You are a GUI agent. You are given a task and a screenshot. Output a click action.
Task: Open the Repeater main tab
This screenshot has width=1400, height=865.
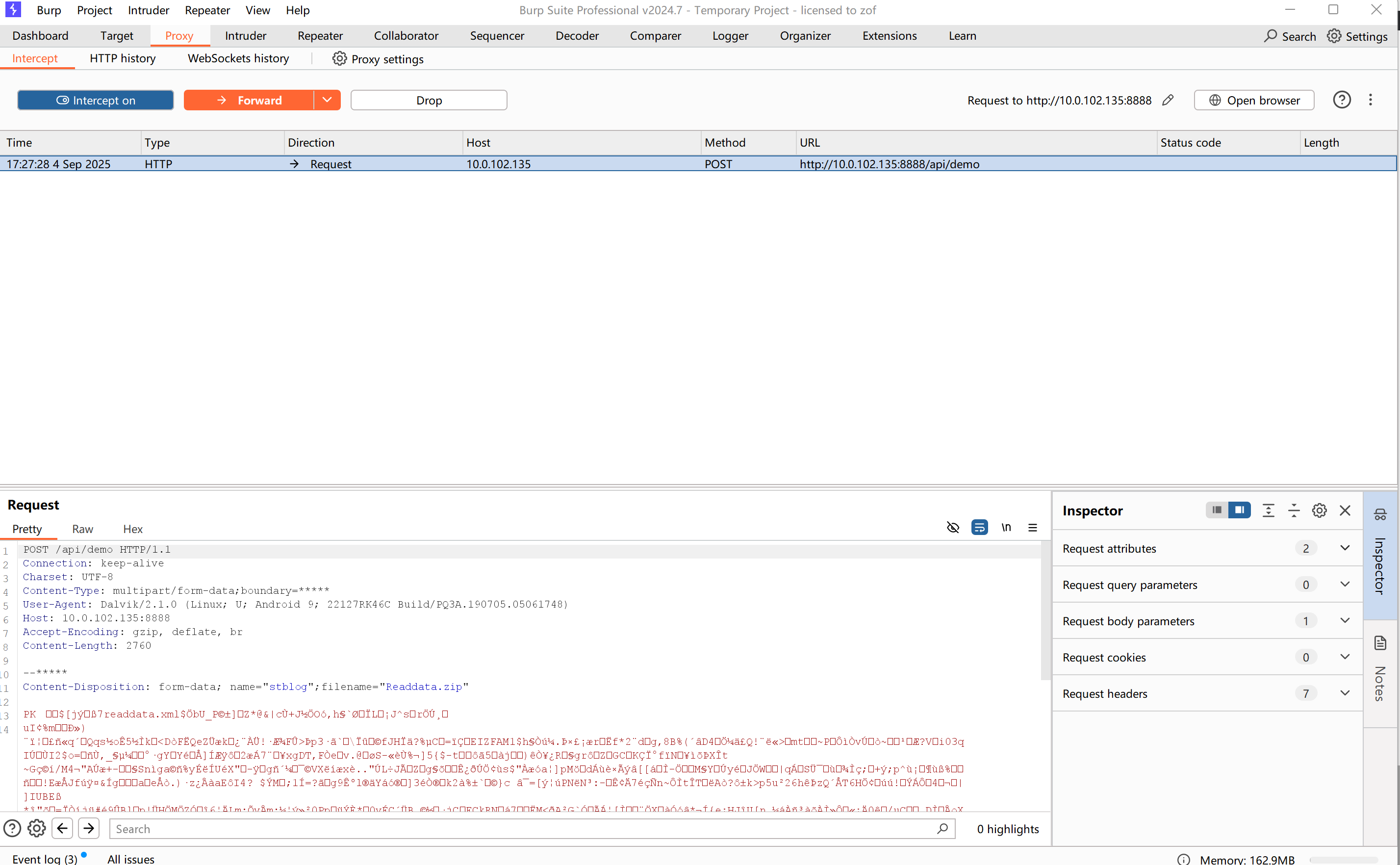tap(320, 35)
